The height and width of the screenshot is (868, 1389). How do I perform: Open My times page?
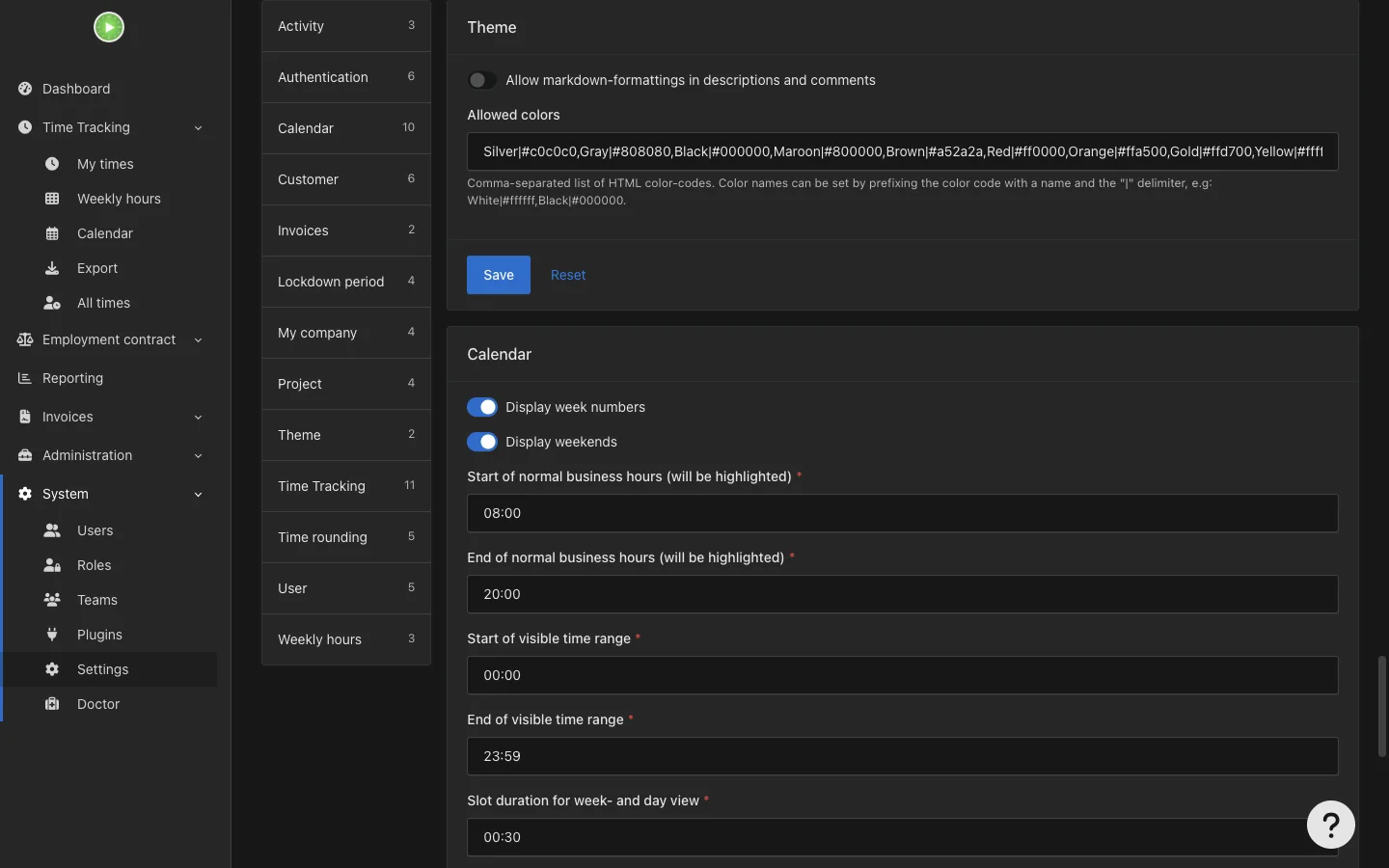tap(105, 164)
